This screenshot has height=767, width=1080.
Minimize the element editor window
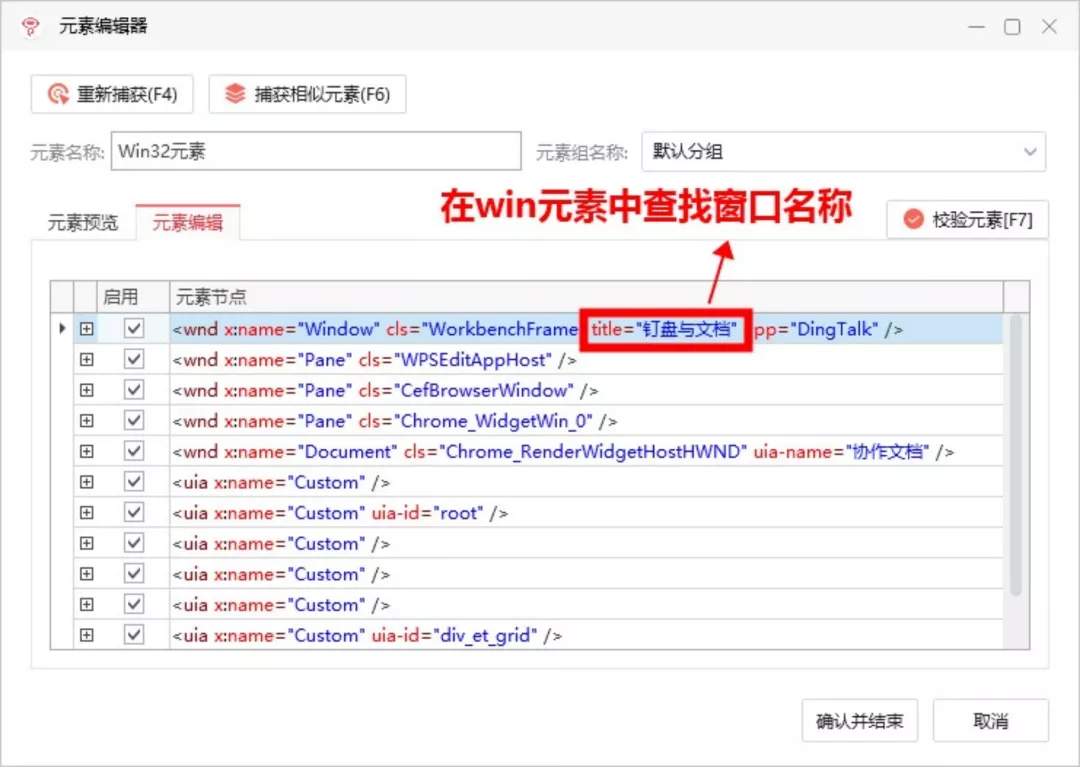(976, 27)
